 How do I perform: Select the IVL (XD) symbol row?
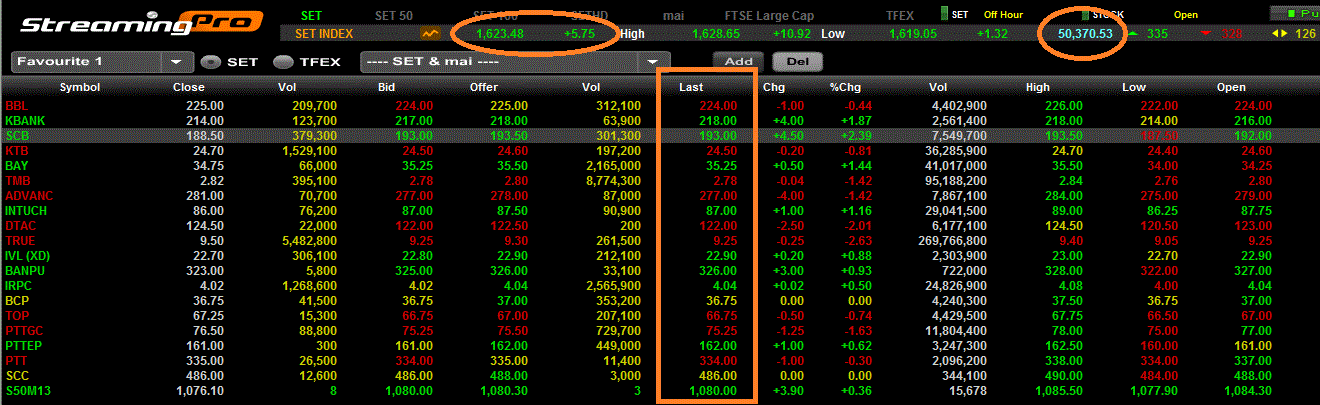tap(660, 256)
